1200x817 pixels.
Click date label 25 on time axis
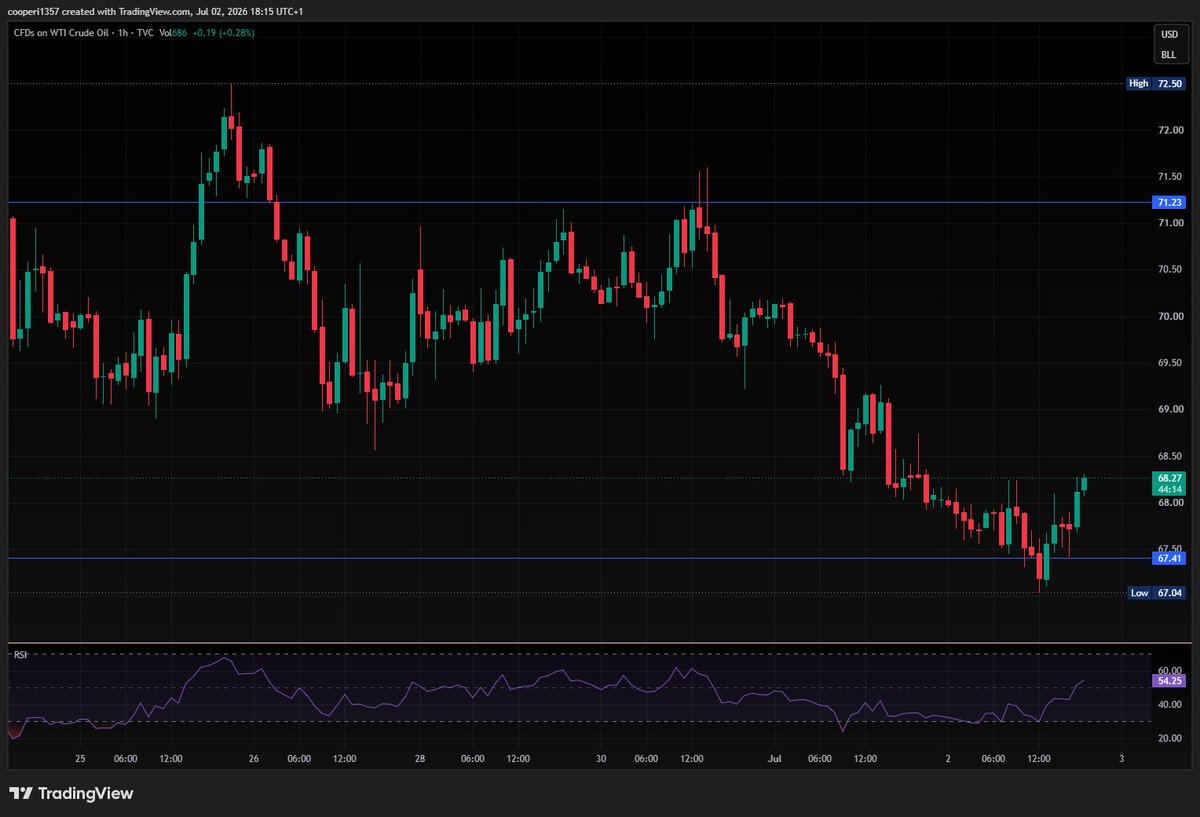click(80, 759)
